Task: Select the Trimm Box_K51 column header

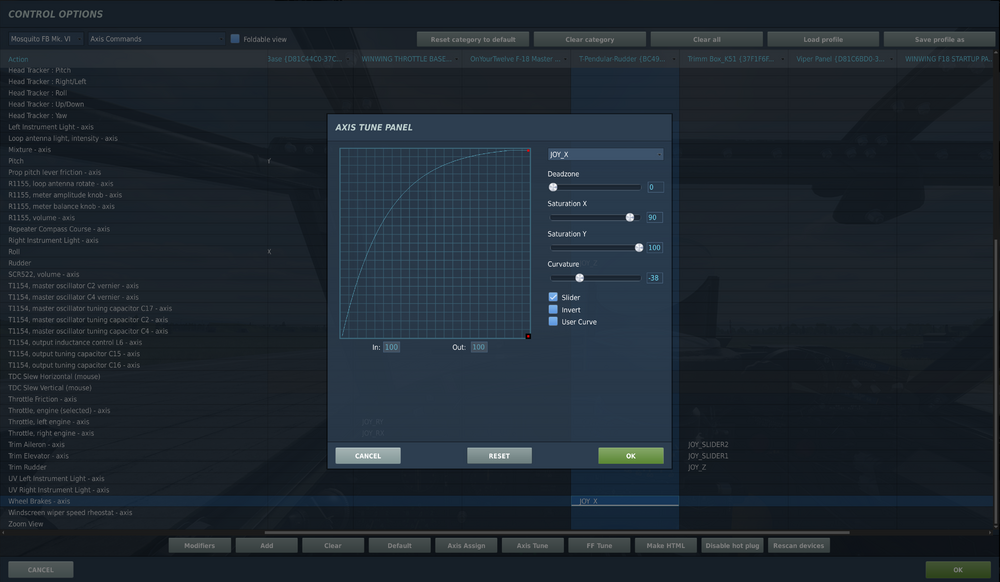Action: (734, 59)
